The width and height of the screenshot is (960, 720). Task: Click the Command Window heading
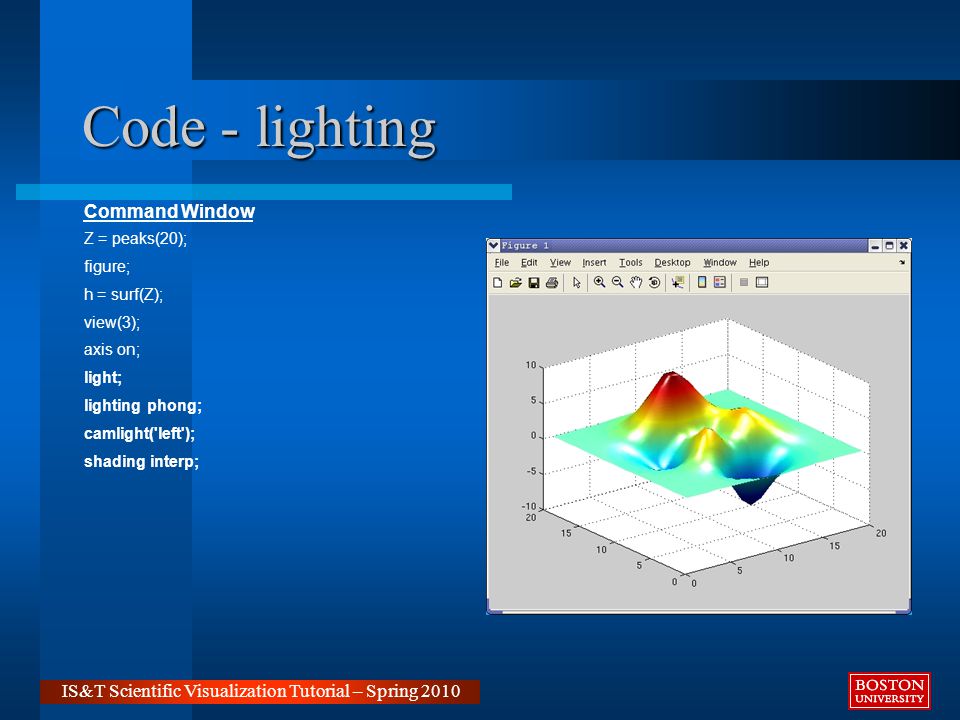pos(169,211)
